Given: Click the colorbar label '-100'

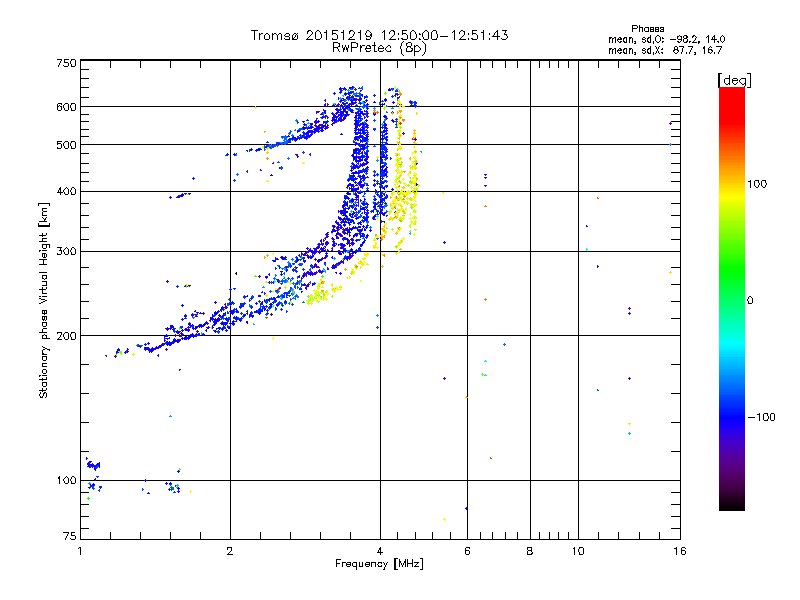Looking at the screenshot, I should pyautogui.click(x=761, y=417).
